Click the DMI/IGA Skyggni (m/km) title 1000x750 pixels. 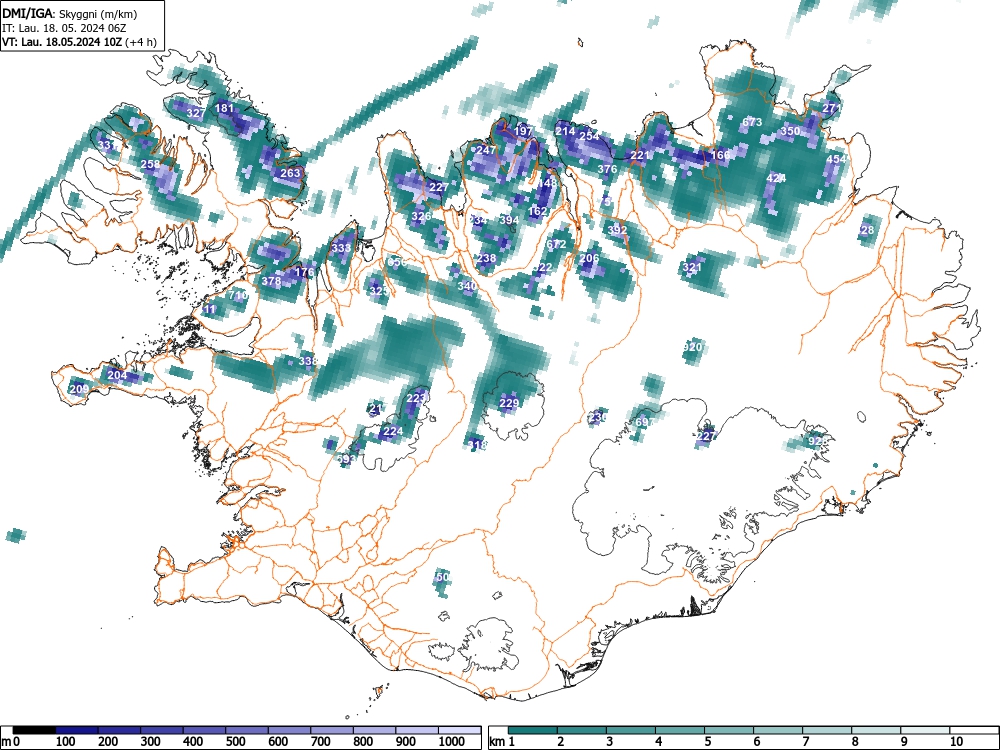pos(70,14)
